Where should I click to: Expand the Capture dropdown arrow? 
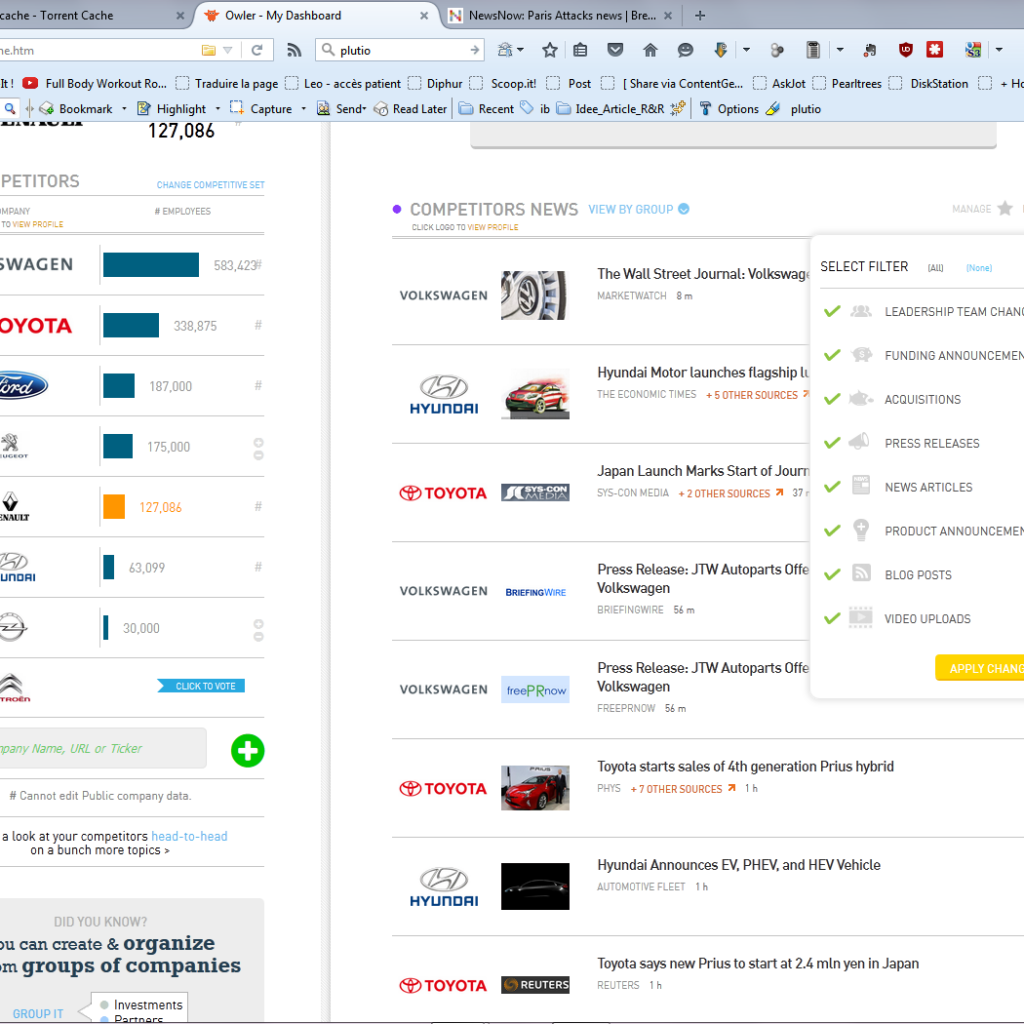tap(304, 108)
